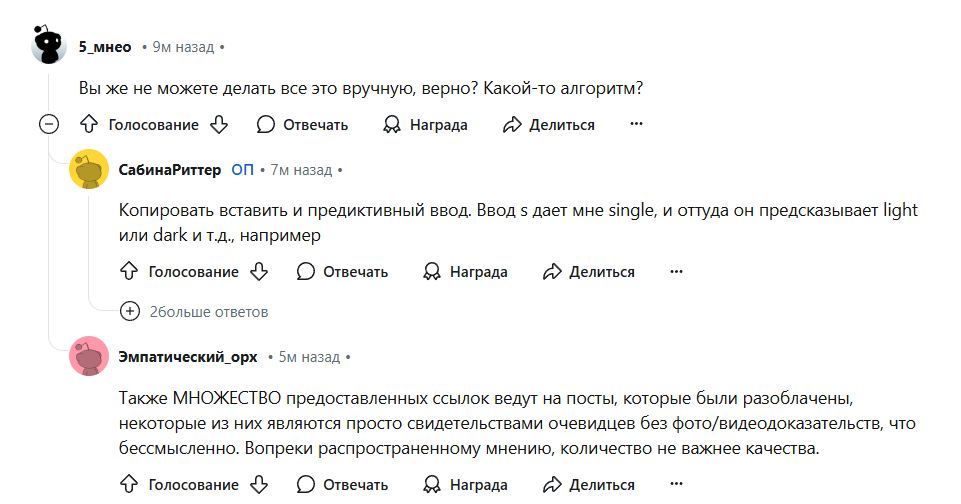Click СабинаРиттер's yellow avatar
The width and height of the screenshot is (961, 504).
(x=89, y=169)
